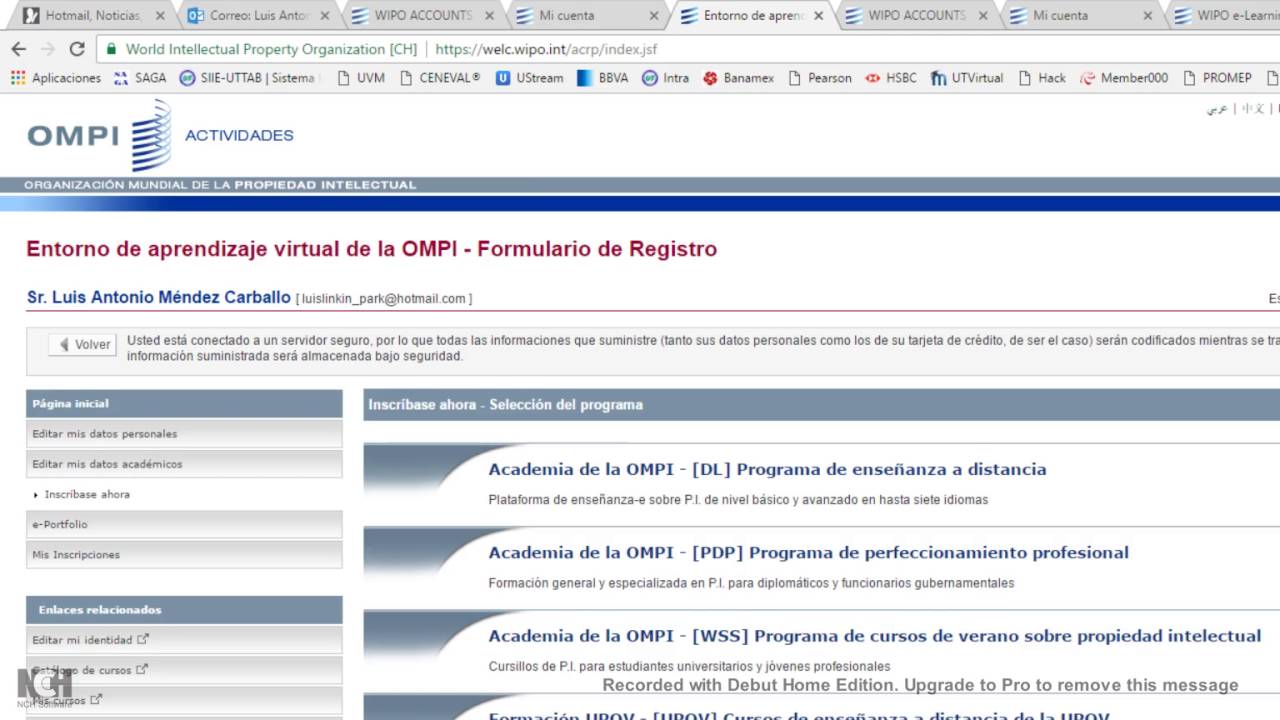Open Editar mis datos académicos
This screenshot has width=1280, height=720.
[x=184, y=464]
